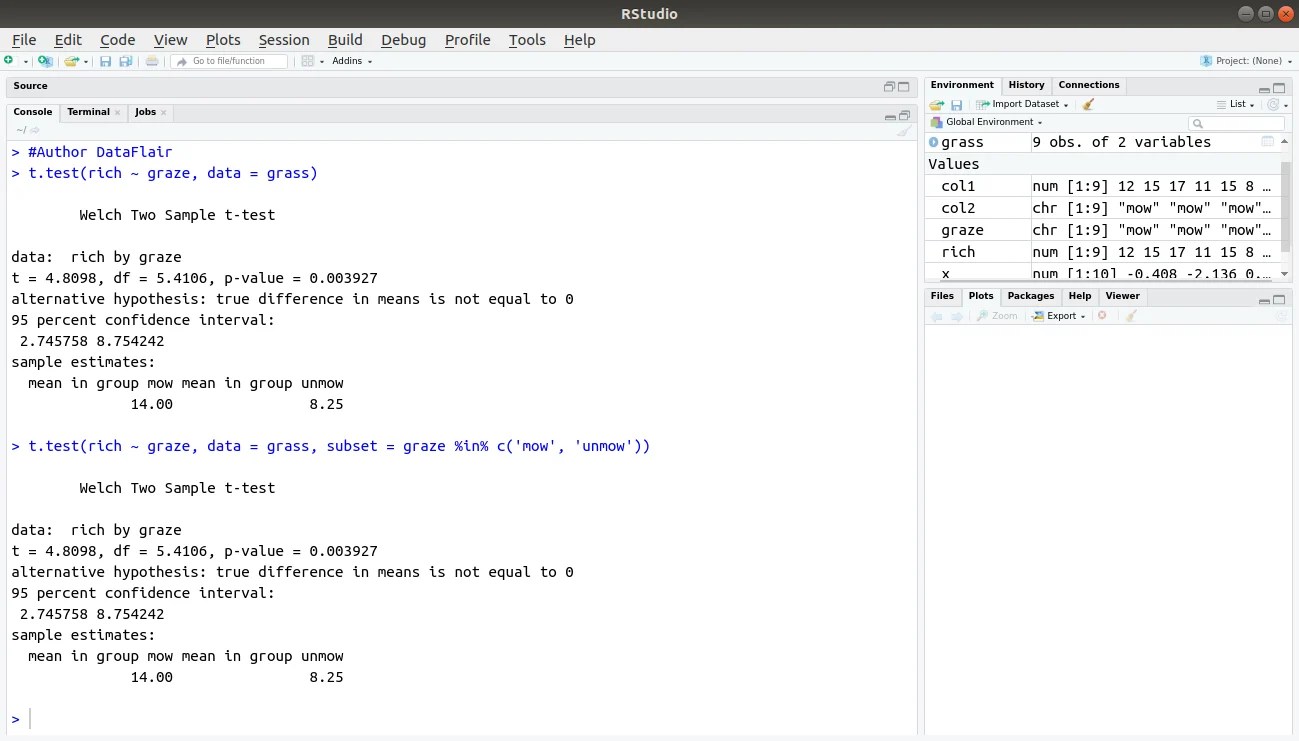Expand the grass data frame row
This screenshot has height=741, width=1299.
[x=934, y=142]
